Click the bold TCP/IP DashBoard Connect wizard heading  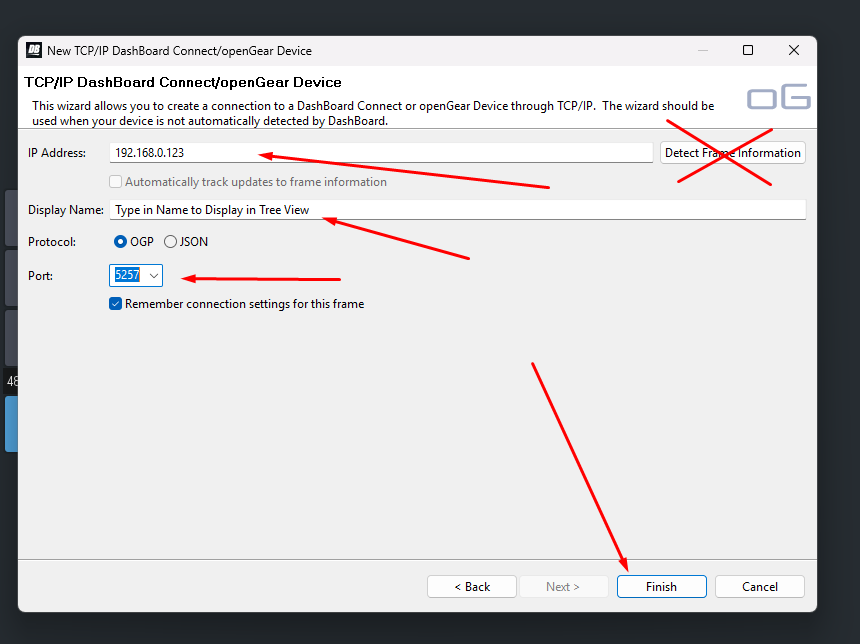(183, 82)
